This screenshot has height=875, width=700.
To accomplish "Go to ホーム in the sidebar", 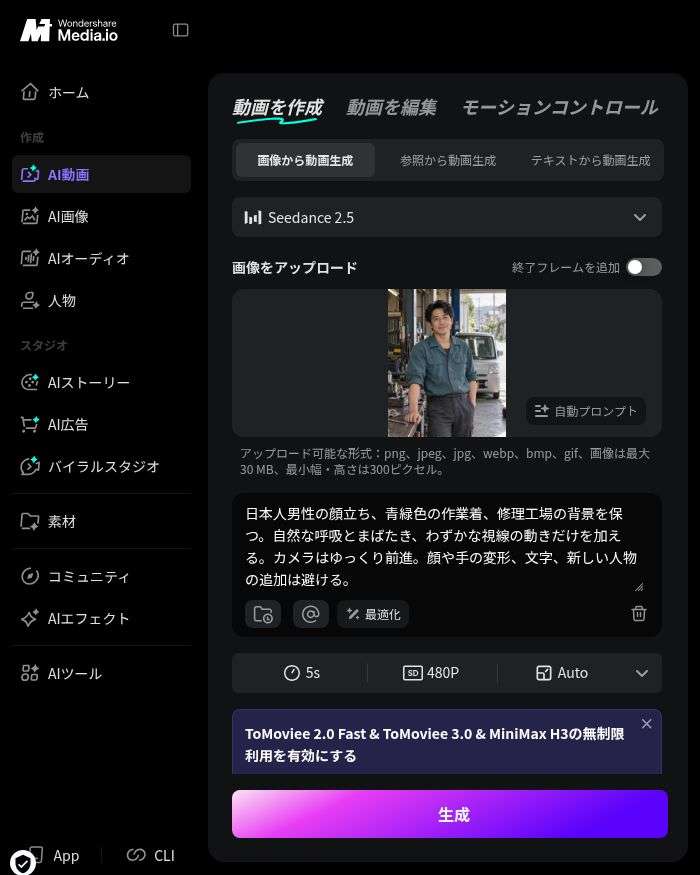I will pos(101,92).
